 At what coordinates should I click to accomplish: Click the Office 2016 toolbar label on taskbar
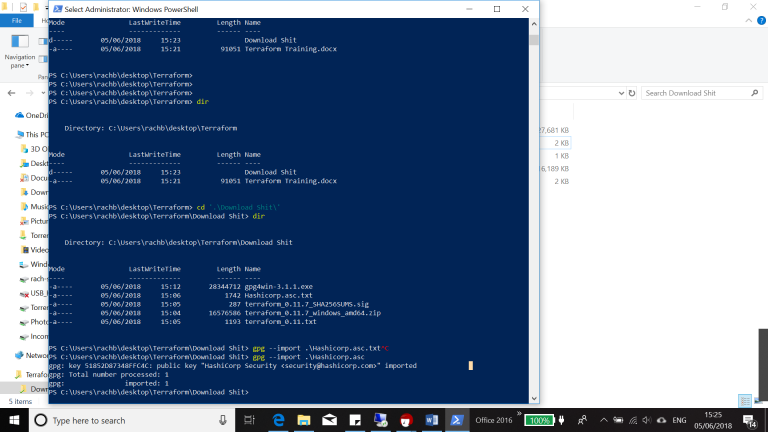pos(494,420)
